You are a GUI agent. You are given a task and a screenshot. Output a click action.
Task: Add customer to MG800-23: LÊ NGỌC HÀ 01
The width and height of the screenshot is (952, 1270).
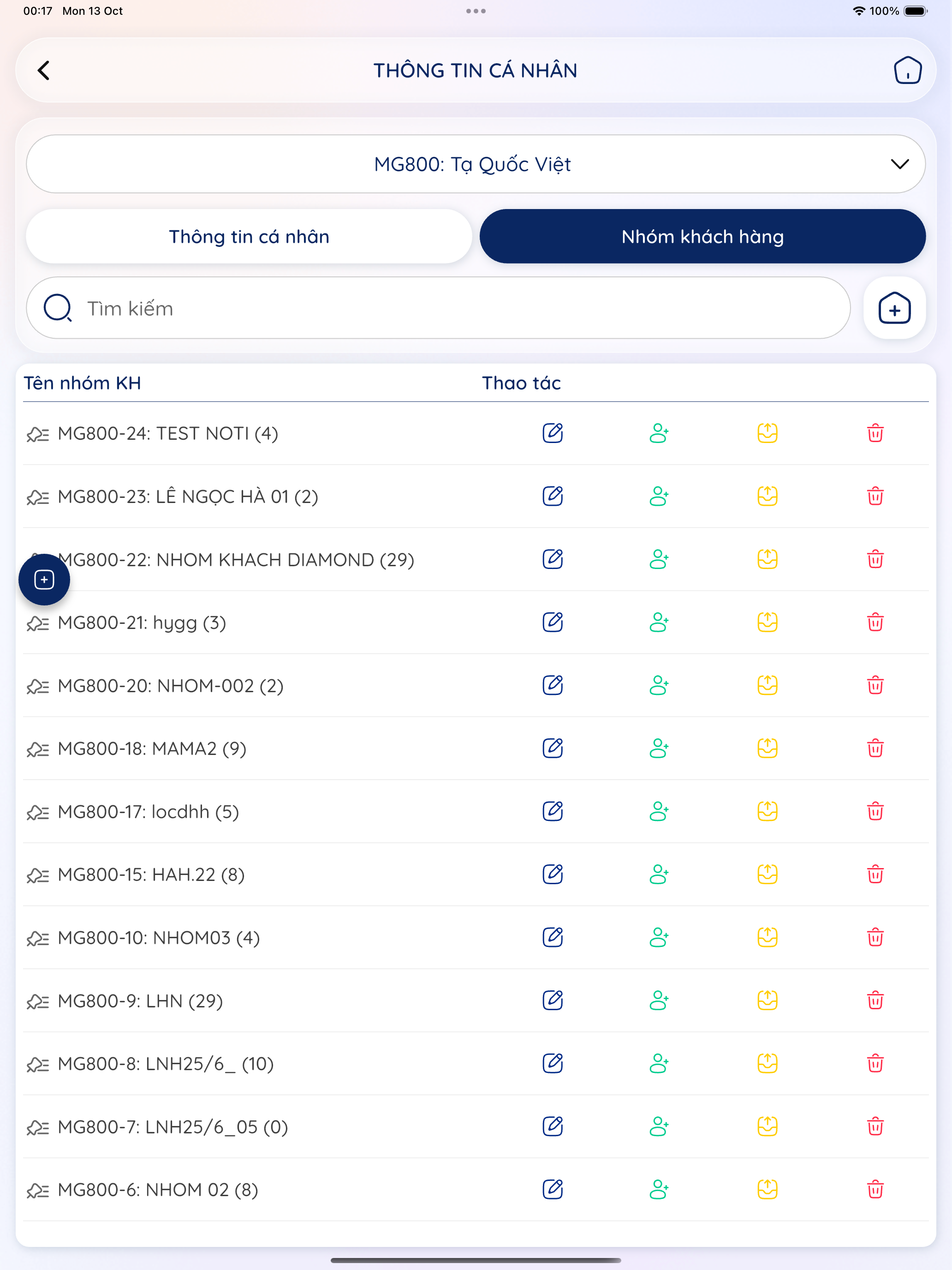[659, 496]
